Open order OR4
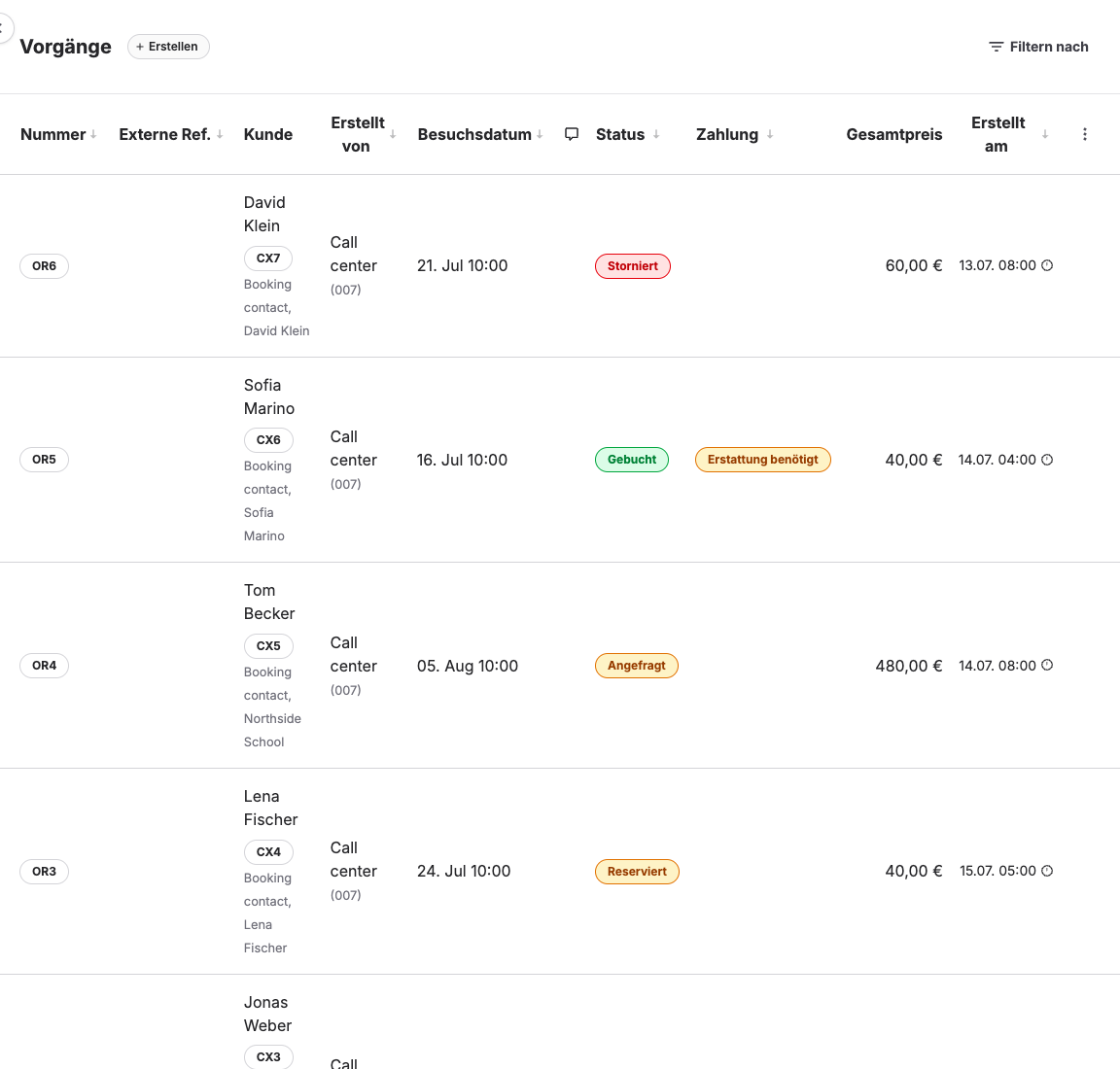Viewport: 1120px width, 1069px height. tap(45, 666)
